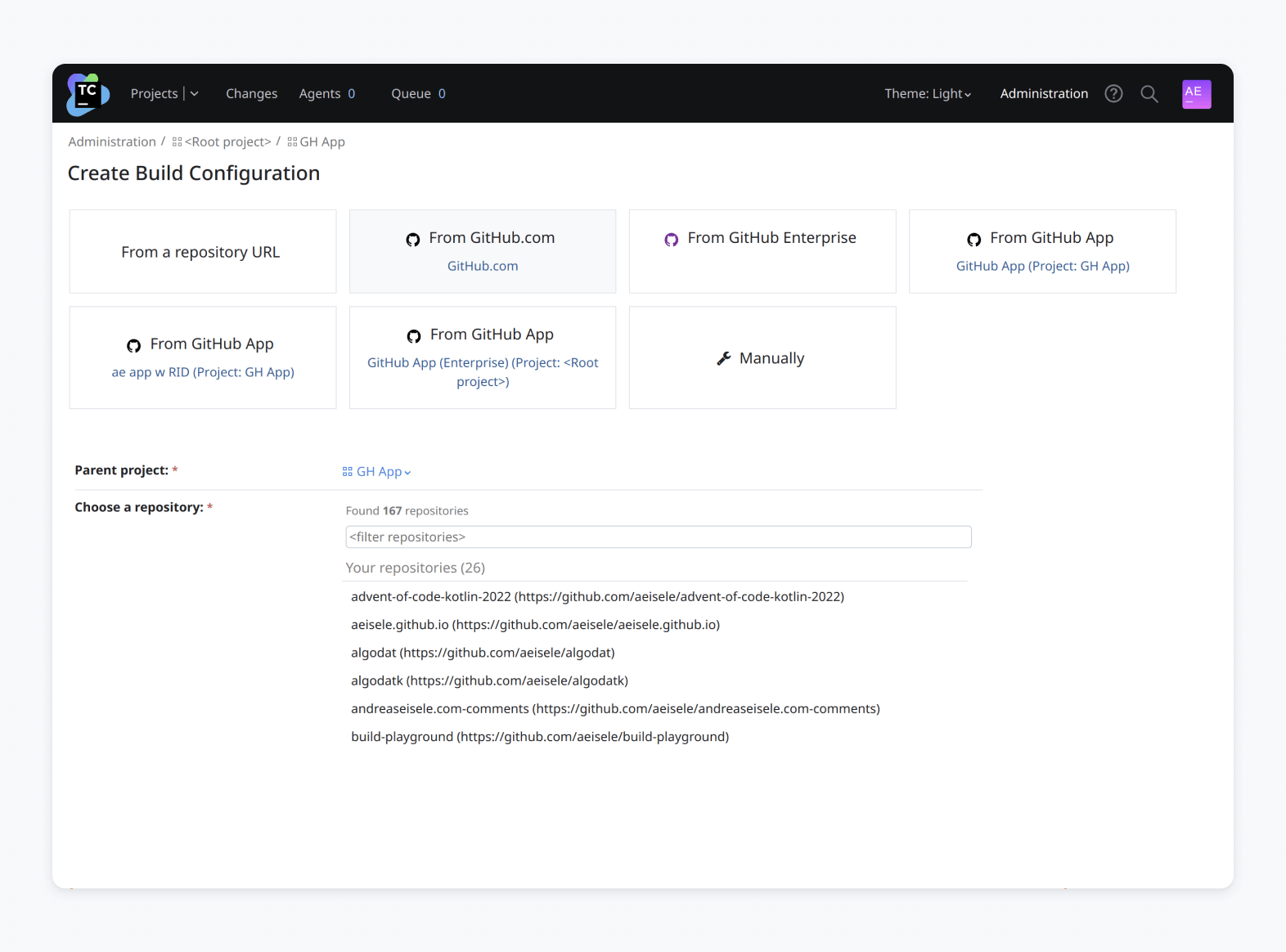The width and height of the screenshot is (1286, 952).
Task: Open the Changes tab
Action: (251, 94)
